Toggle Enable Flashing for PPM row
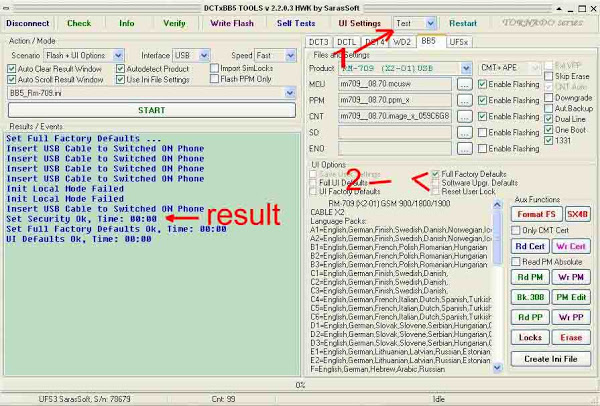The width and height of the screenshot is (600, 406). (x=483, y=100)
